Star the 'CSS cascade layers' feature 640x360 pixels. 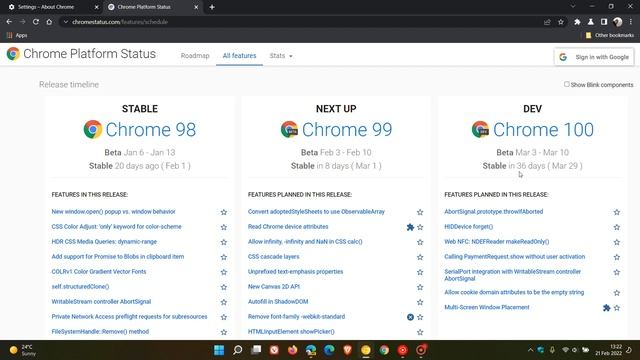pyautogui.click(x=420, y=257)
